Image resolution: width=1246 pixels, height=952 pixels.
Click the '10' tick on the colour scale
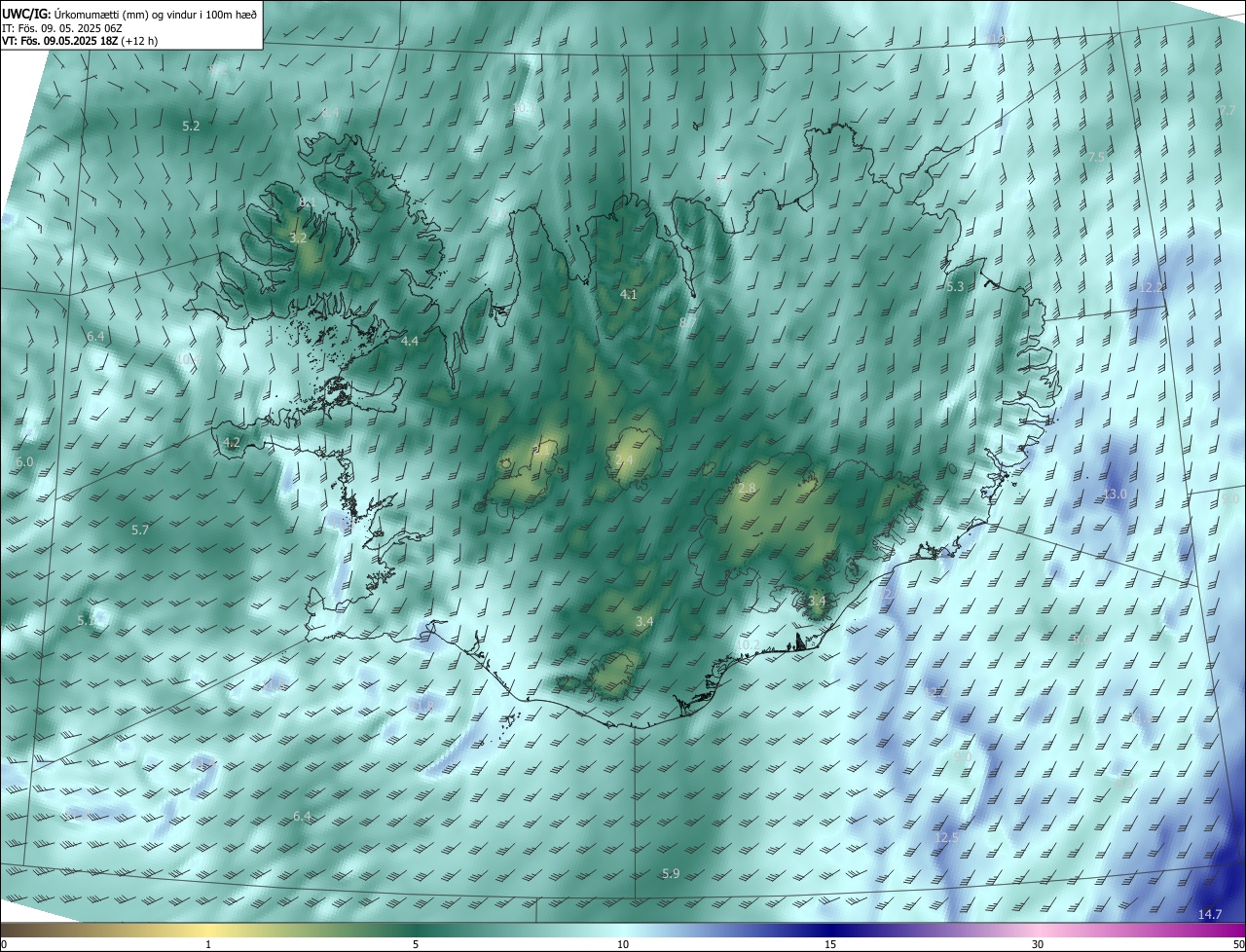point(623,944)
